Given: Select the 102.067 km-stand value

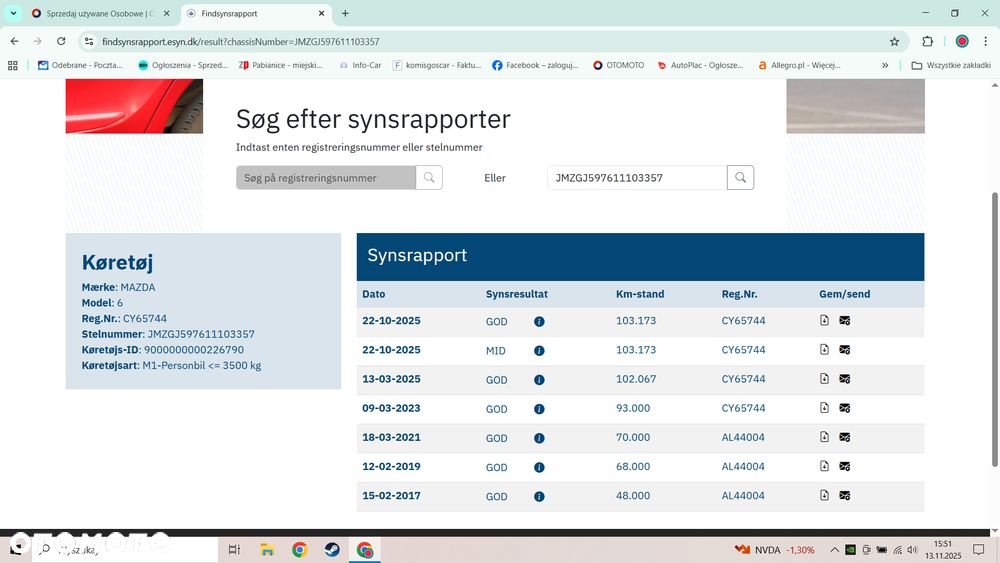Looking at the screenshot, I should point(636,379).
